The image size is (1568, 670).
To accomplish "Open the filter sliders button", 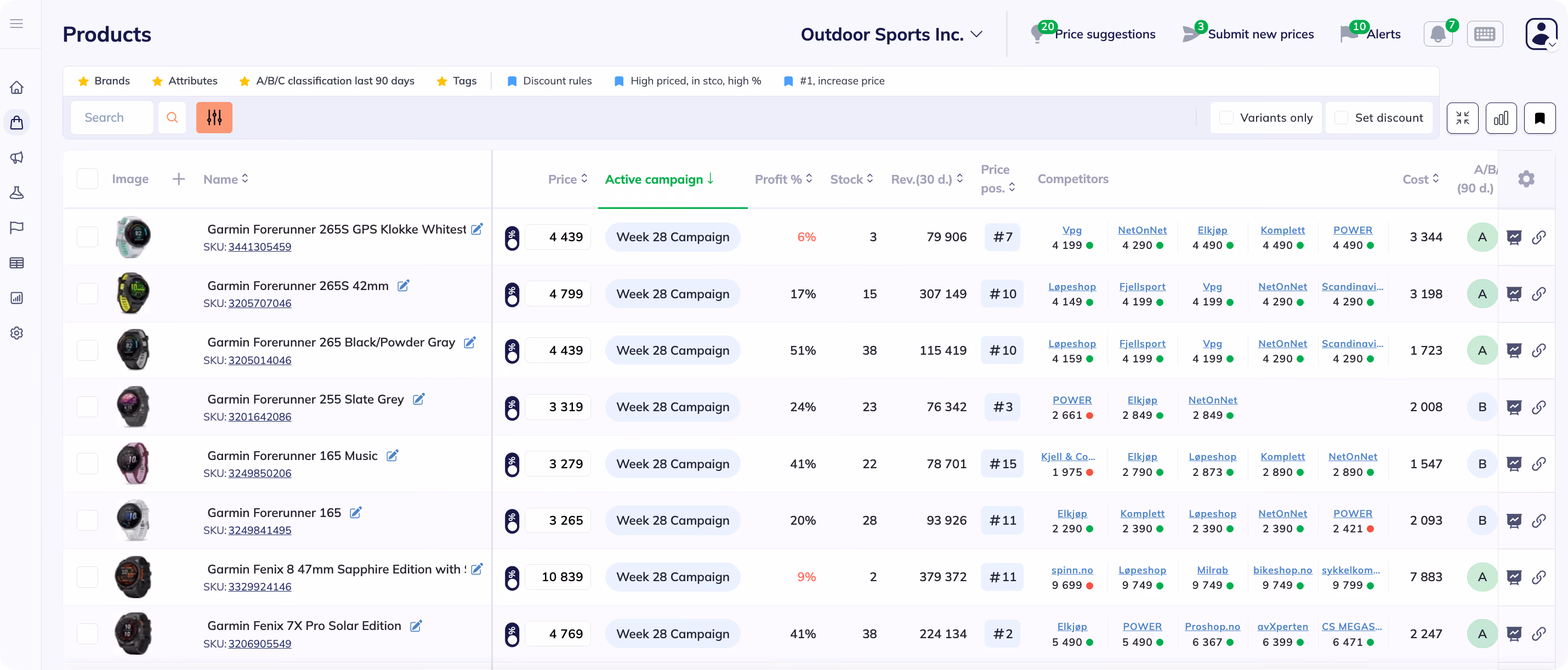I will tap(214, 117).
